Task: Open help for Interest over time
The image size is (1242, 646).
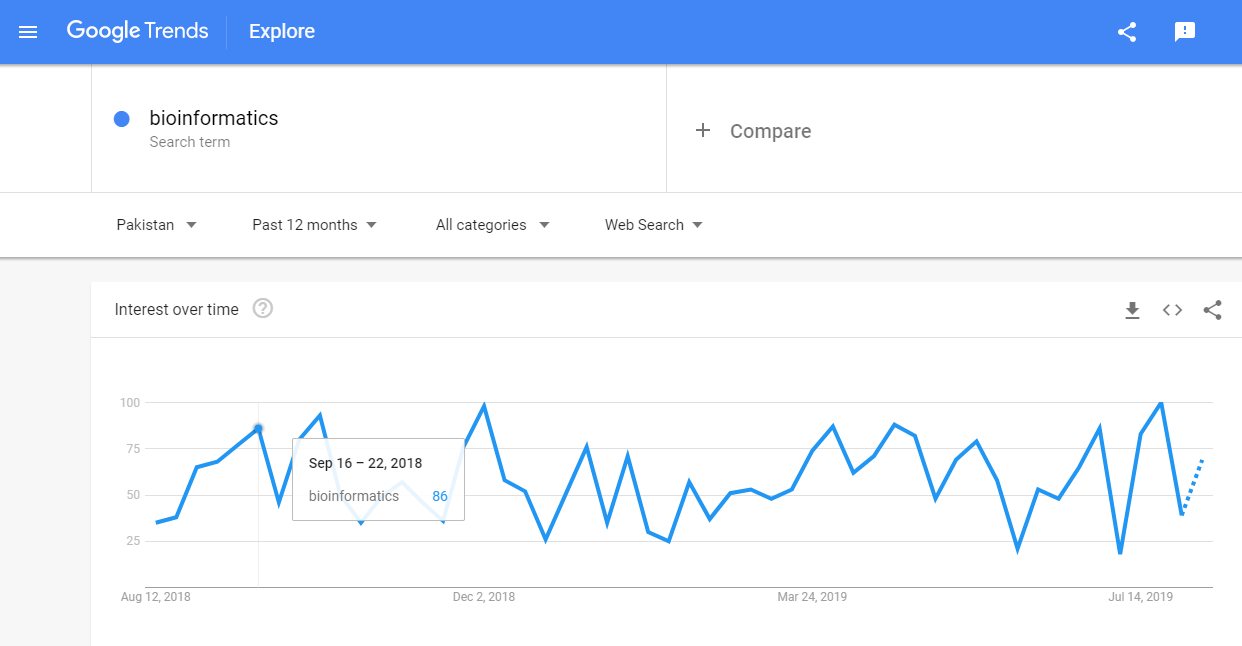Action: tap(263, 309)
